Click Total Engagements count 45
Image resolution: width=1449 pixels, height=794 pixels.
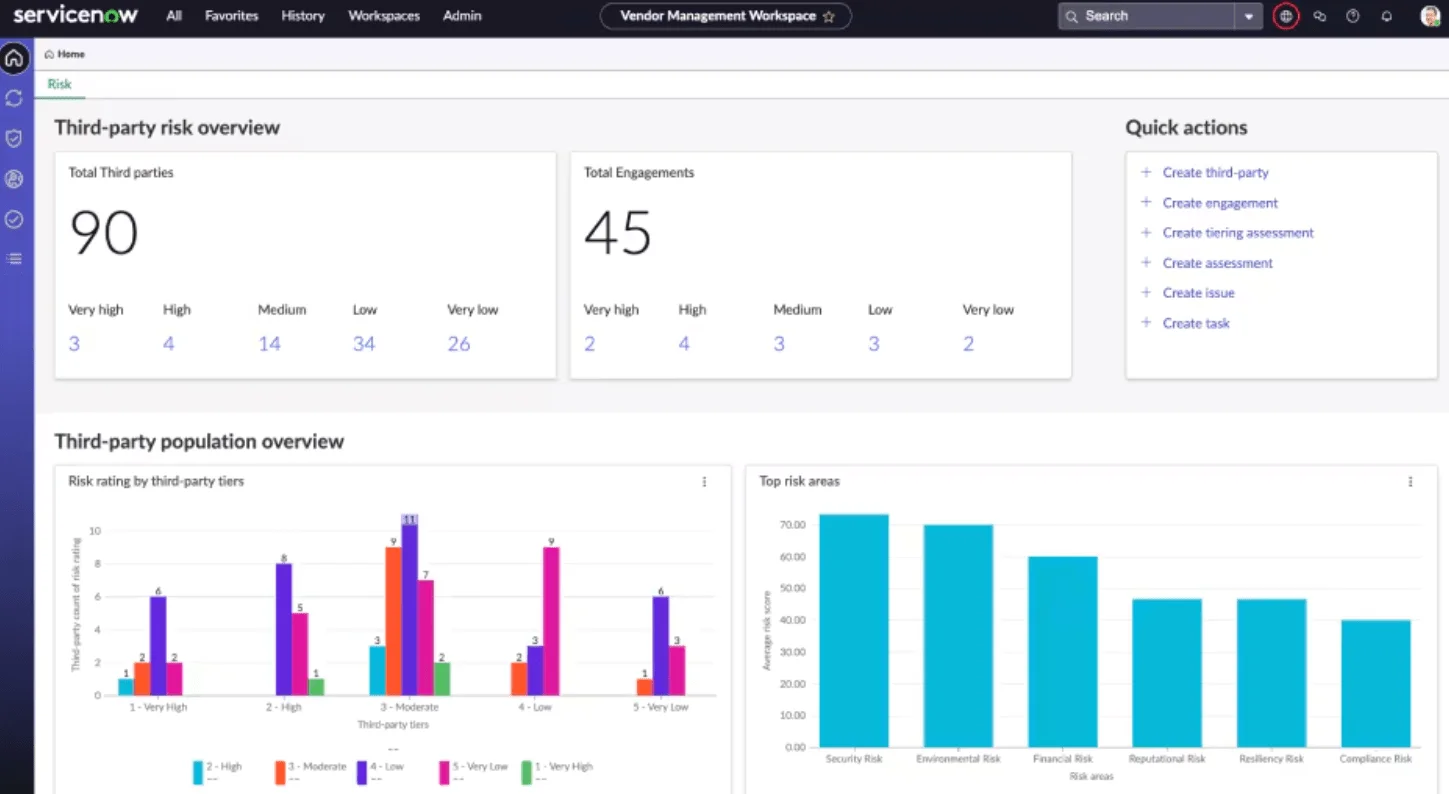(x=618, y=233)
